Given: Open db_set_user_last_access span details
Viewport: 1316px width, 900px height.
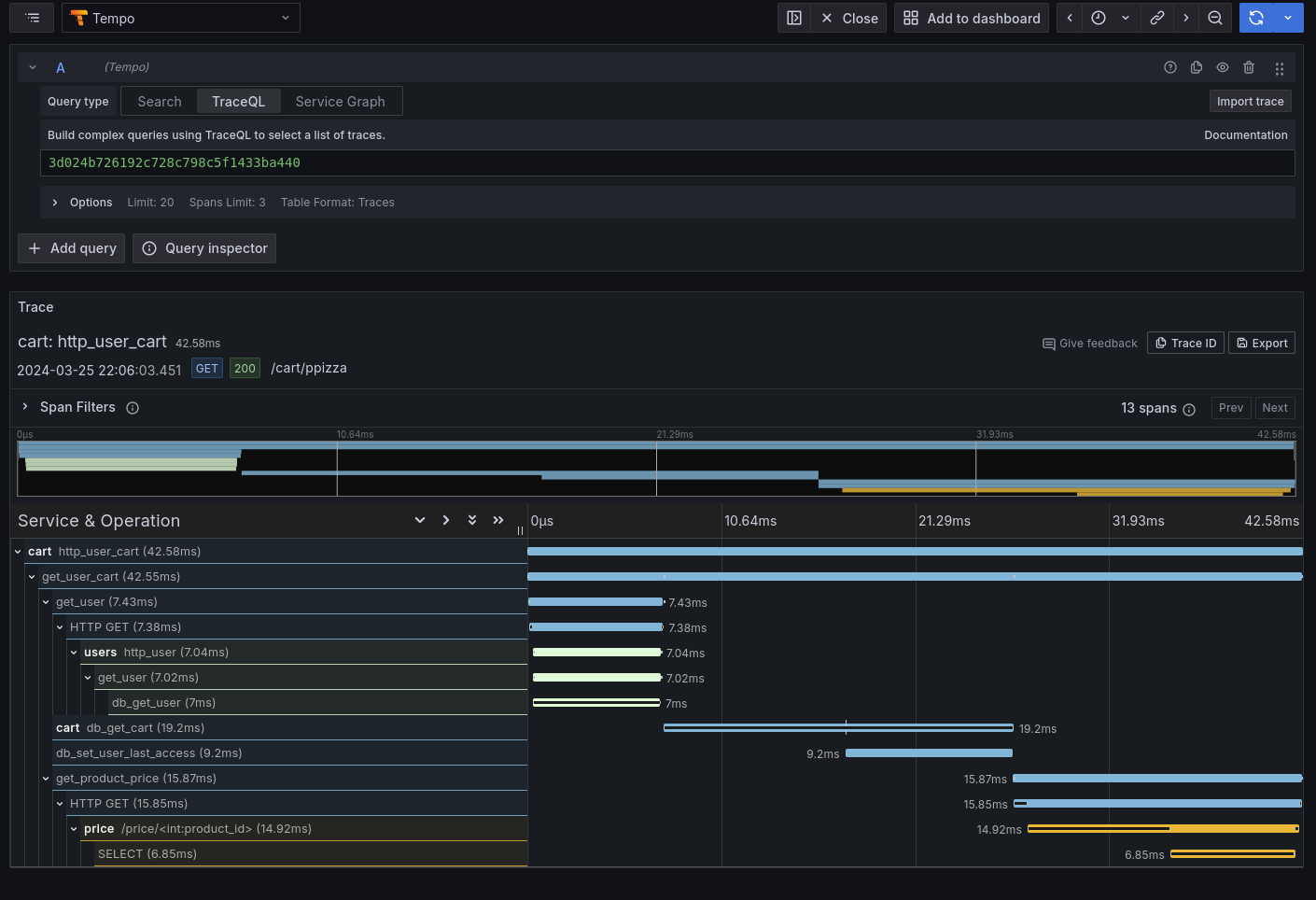Looking at the screenshot, I should click(x=290, y=753).
